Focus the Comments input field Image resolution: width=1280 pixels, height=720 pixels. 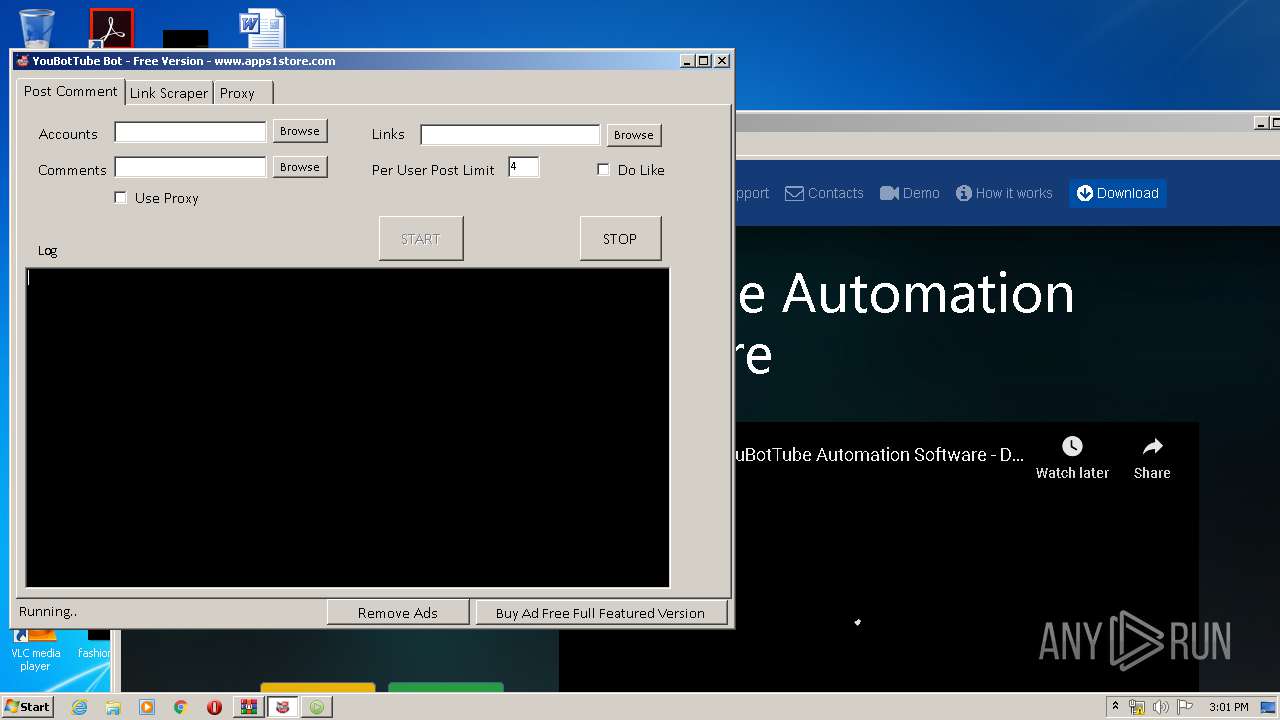(190, 167)
